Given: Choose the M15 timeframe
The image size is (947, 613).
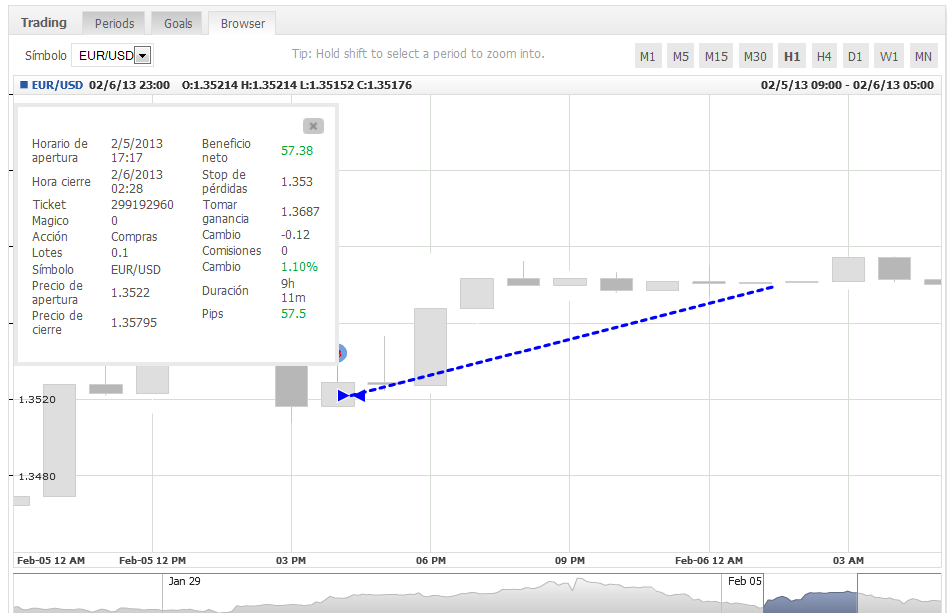Looking at the screenshot, I should point(716,56).
